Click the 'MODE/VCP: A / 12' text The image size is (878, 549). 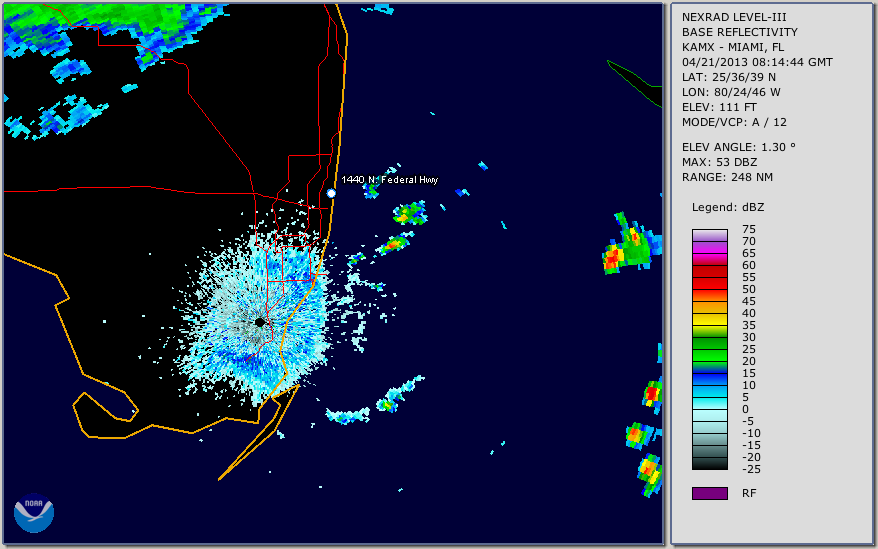coord(734,122)
